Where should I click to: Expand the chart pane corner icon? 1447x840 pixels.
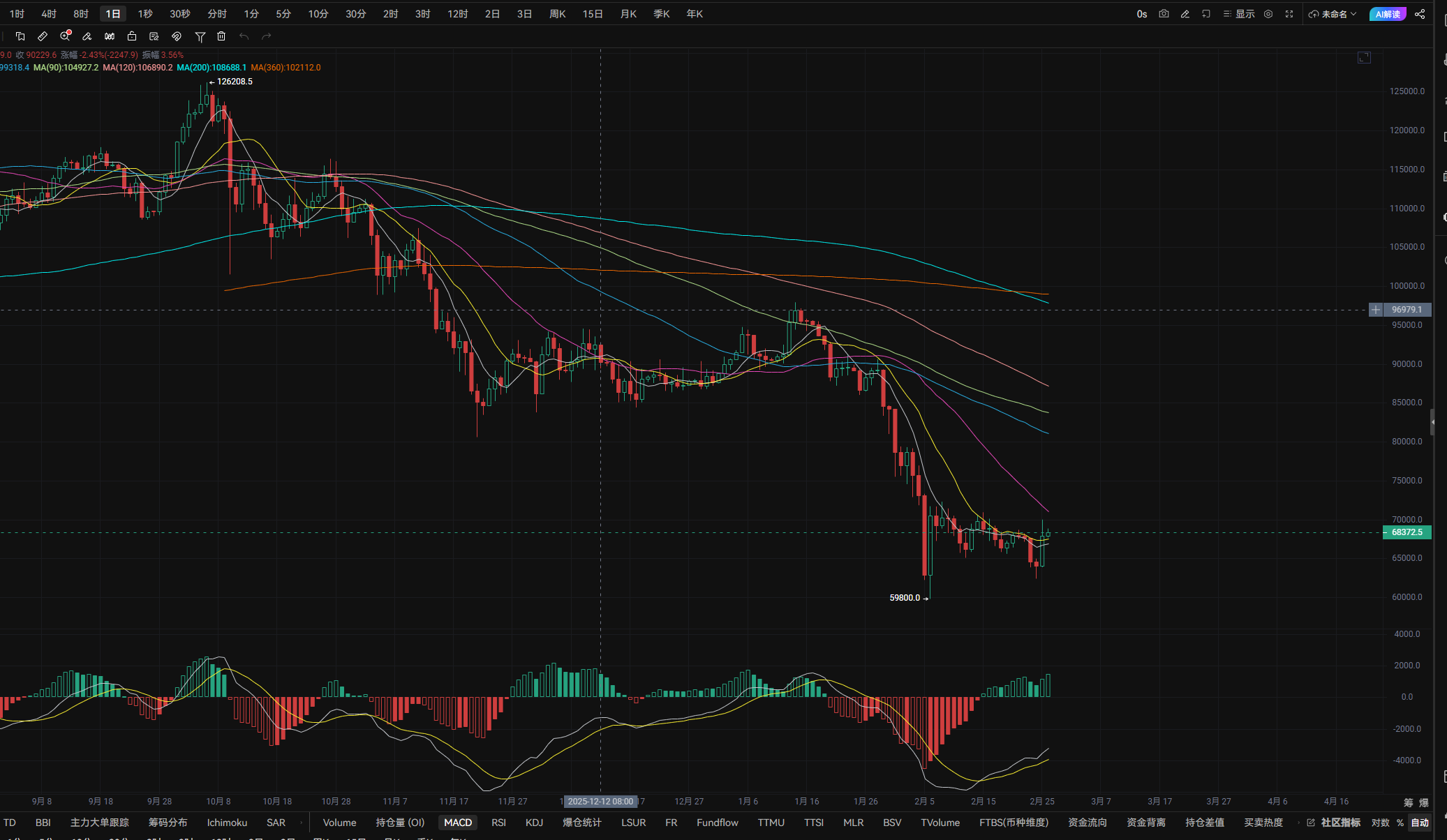pyautogui.click(x=1364, y=57)
